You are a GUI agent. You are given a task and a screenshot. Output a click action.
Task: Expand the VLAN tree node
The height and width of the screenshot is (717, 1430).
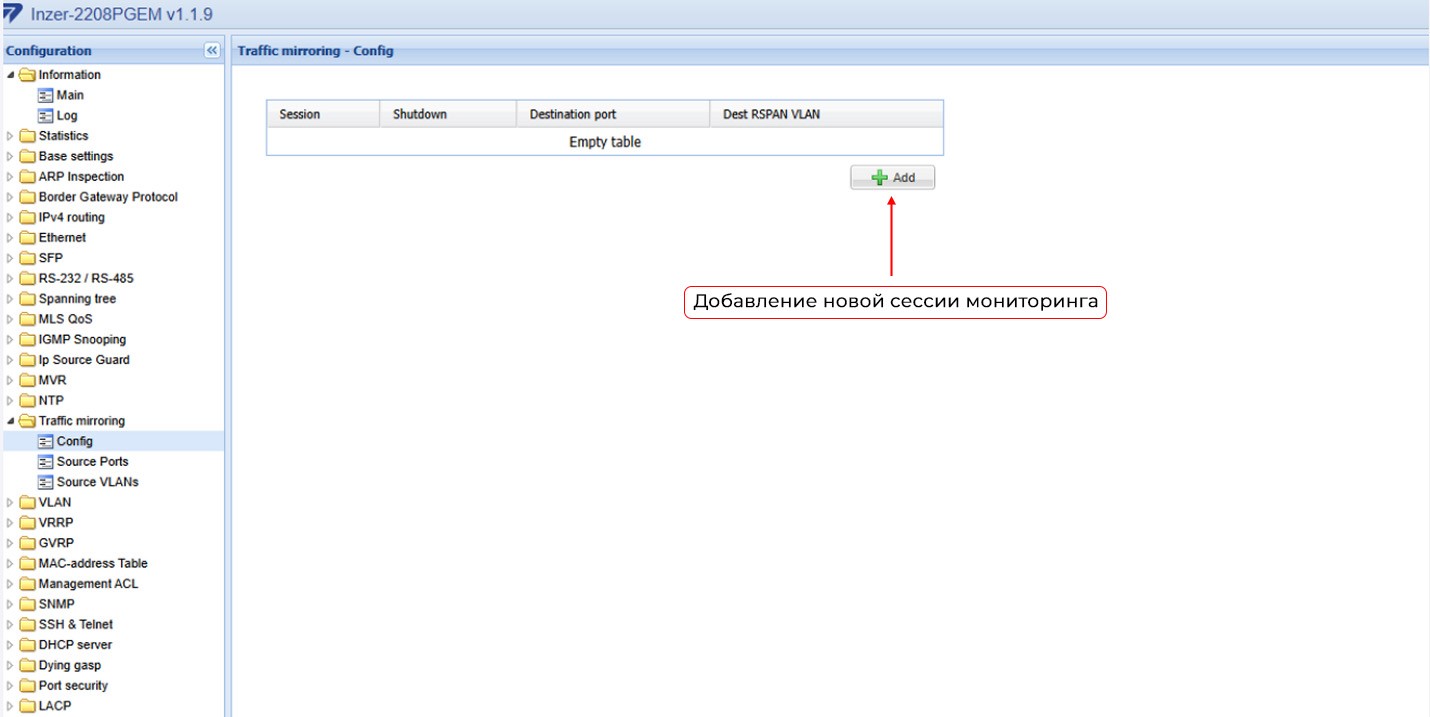click(10, 503)
